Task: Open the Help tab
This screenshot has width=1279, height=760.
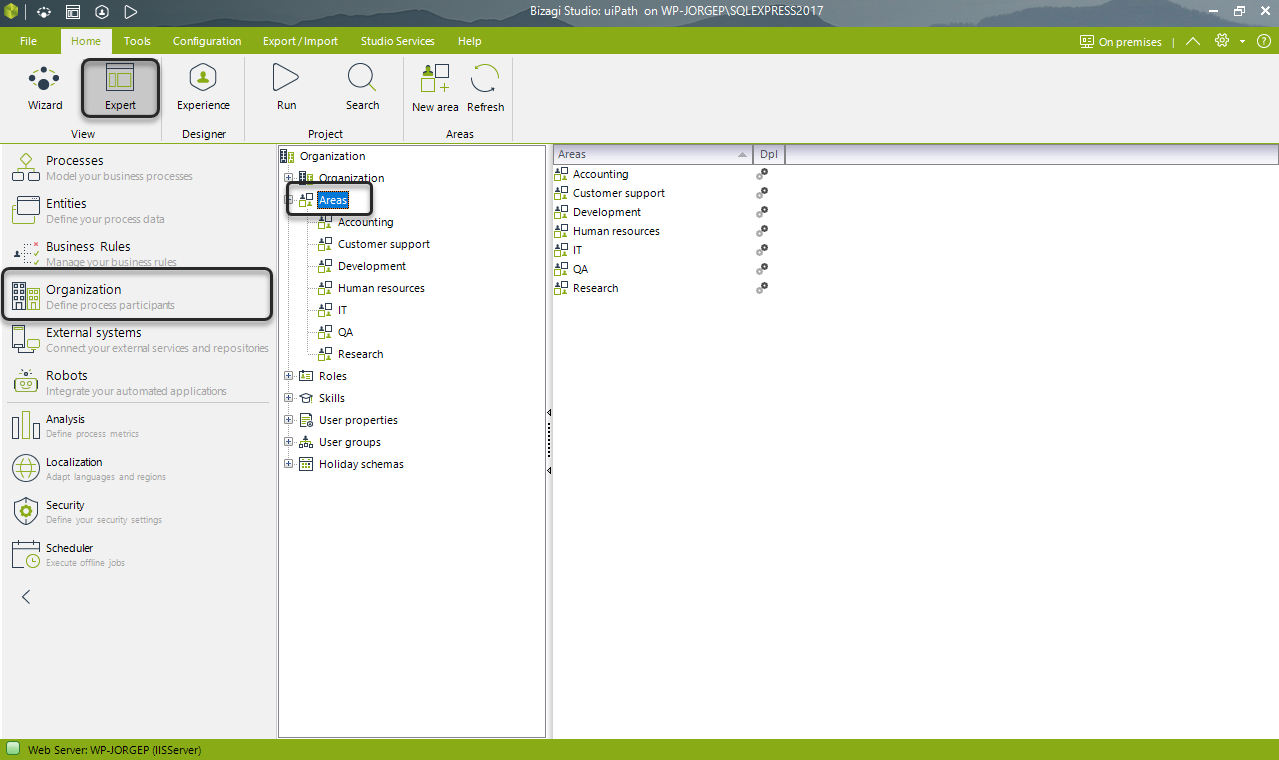Action: (x=469, y=41)
